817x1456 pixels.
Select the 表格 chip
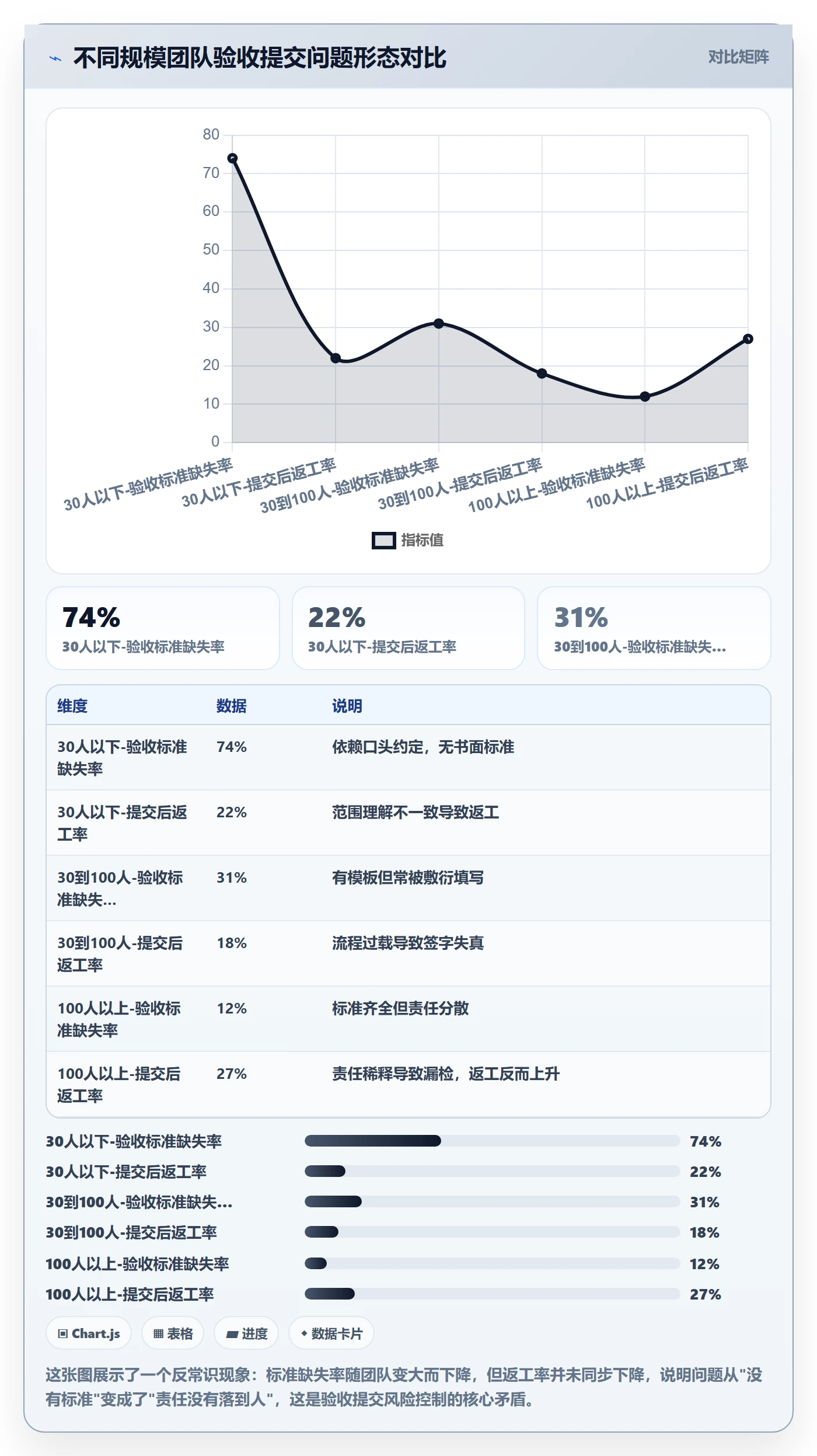[173, 1333]
